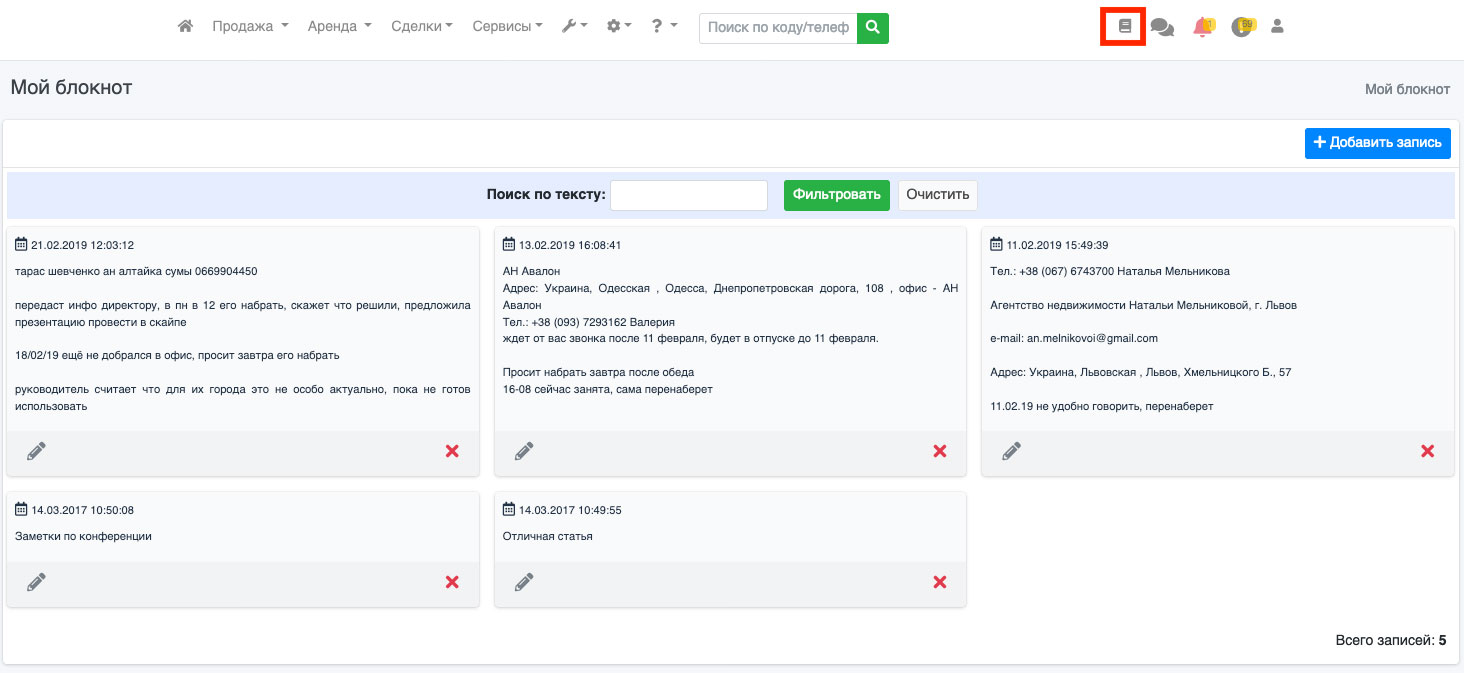Delete the Наталья Мельникова note
The image size is (1464, 673).
click(1427, 451)
